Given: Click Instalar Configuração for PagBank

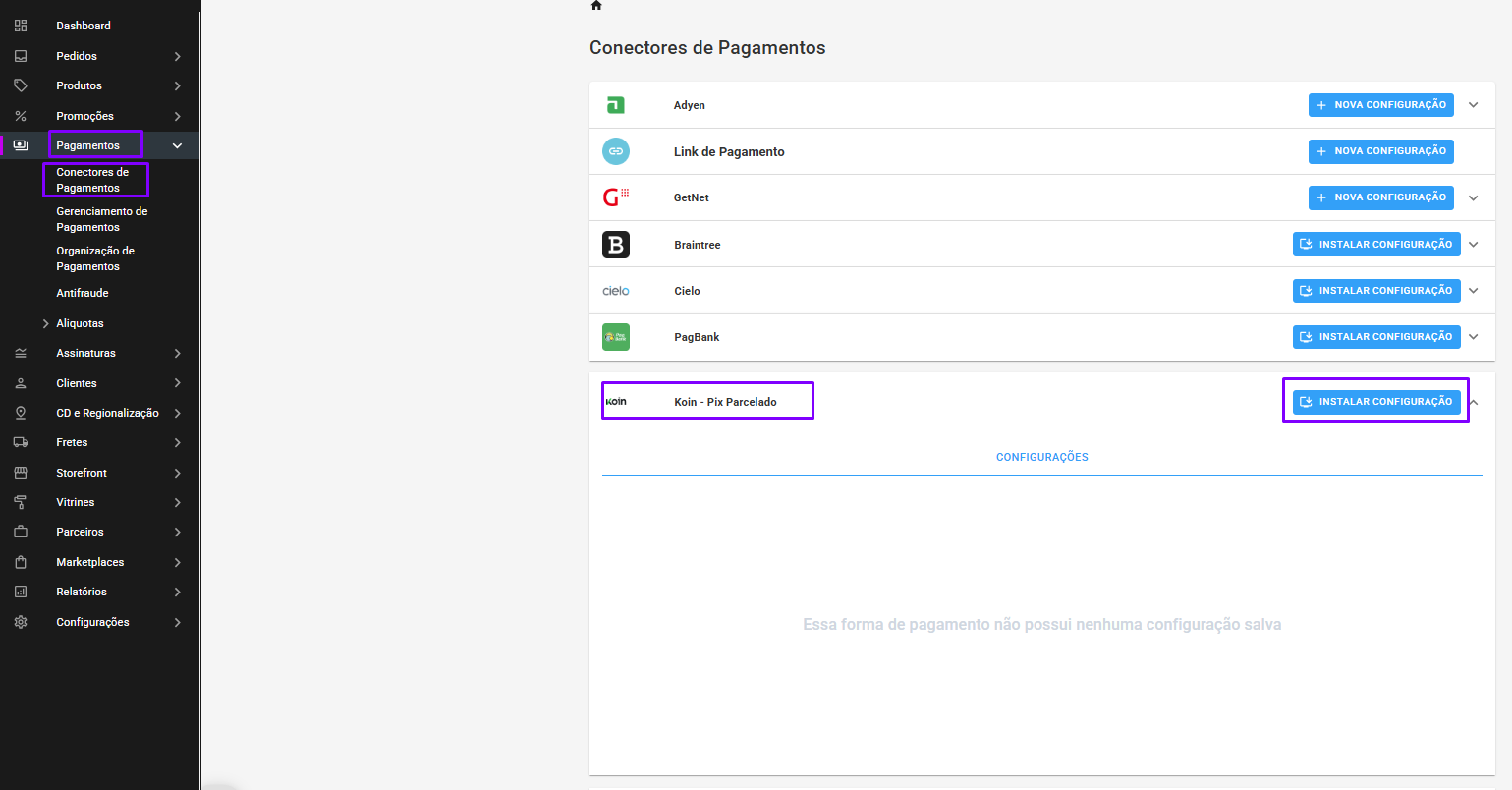Looking at the screenshot, I should (1376, 337).
